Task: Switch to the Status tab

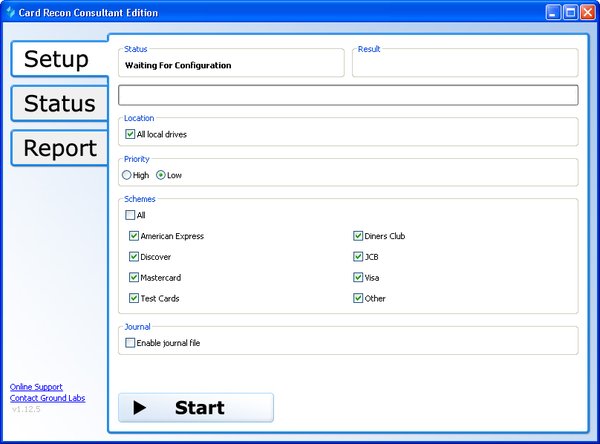Action: (x=59, y=103)
